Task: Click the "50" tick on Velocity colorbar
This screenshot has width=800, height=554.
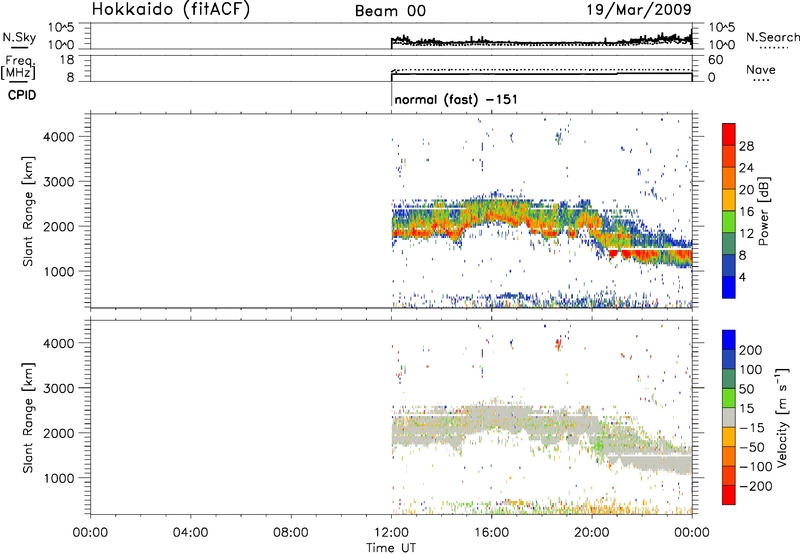Action: pyautogui.click(x=746, y=389)
